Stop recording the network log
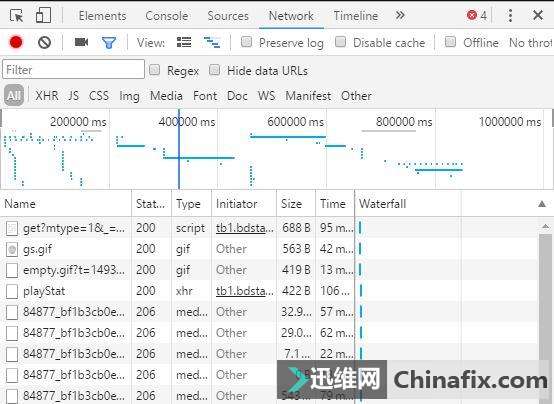 16,42
